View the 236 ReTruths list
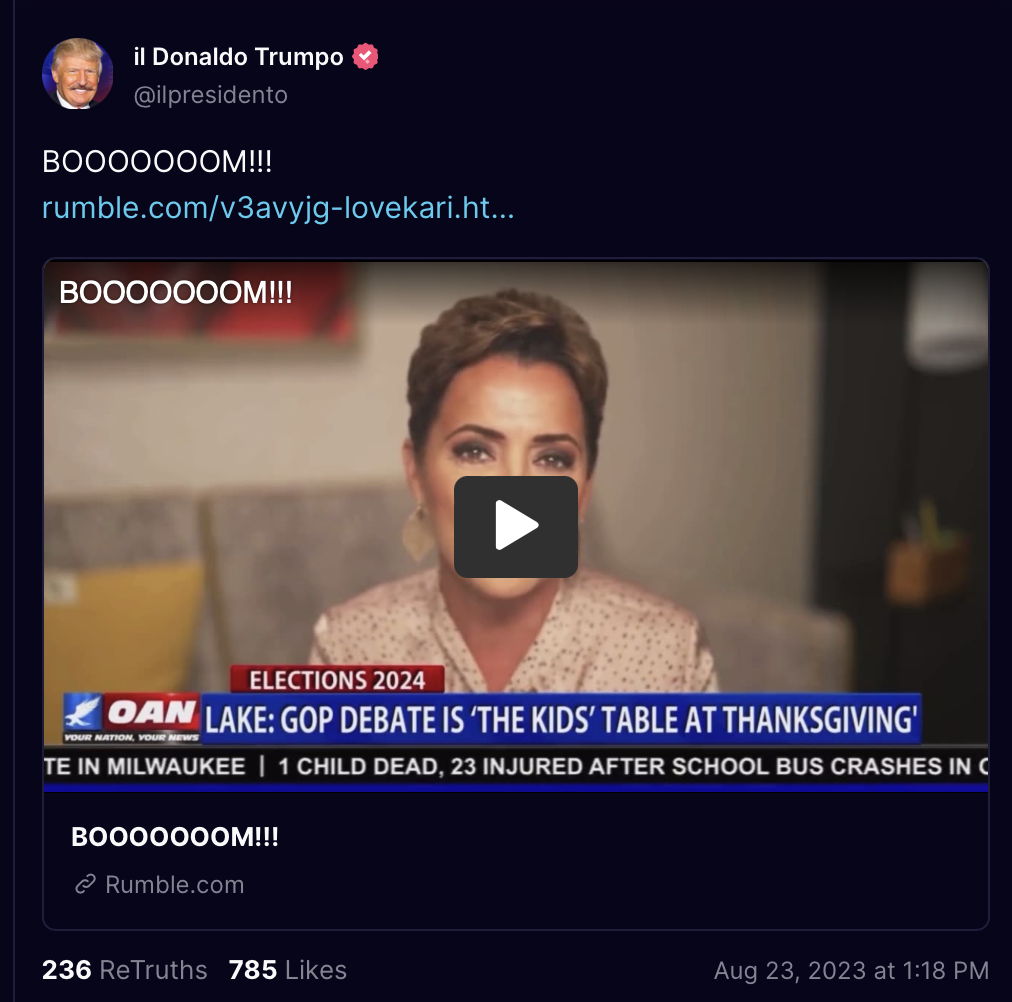The height and width of the screenshot is (1002, 1012). click(x=125, y=970)
